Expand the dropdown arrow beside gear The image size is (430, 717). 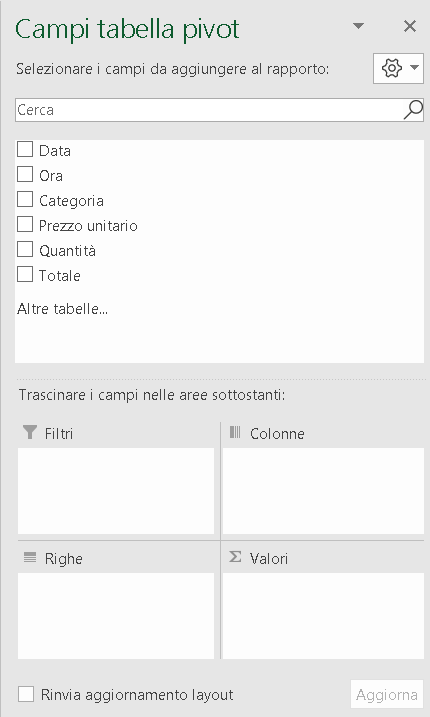(414, 68)
